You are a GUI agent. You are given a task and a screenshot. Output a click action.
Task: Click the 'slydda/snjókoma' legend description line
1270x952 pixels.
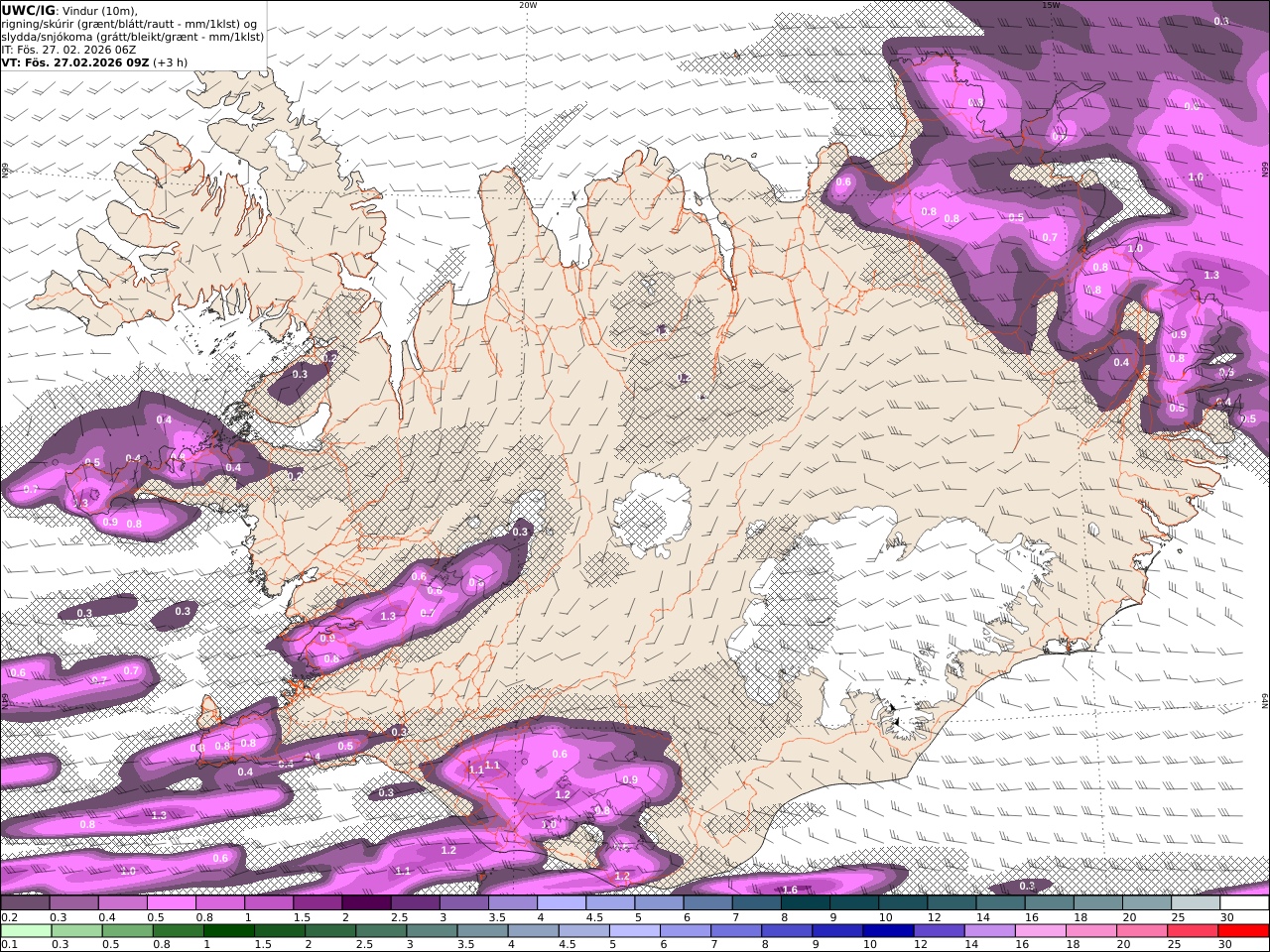click(x=133, y=37)
